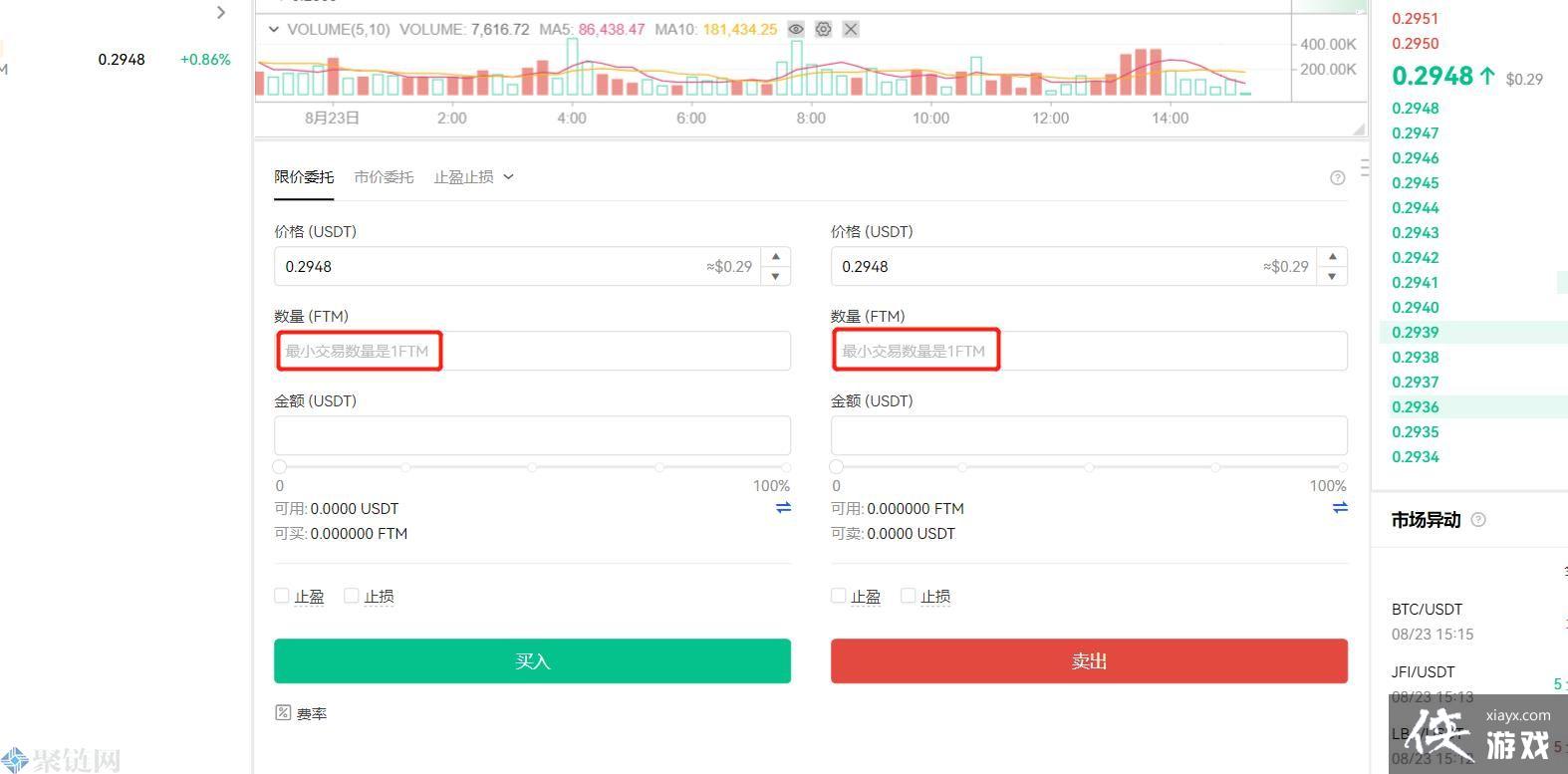Enable 止损 checkbox in buy panel

tap(351, 596)
